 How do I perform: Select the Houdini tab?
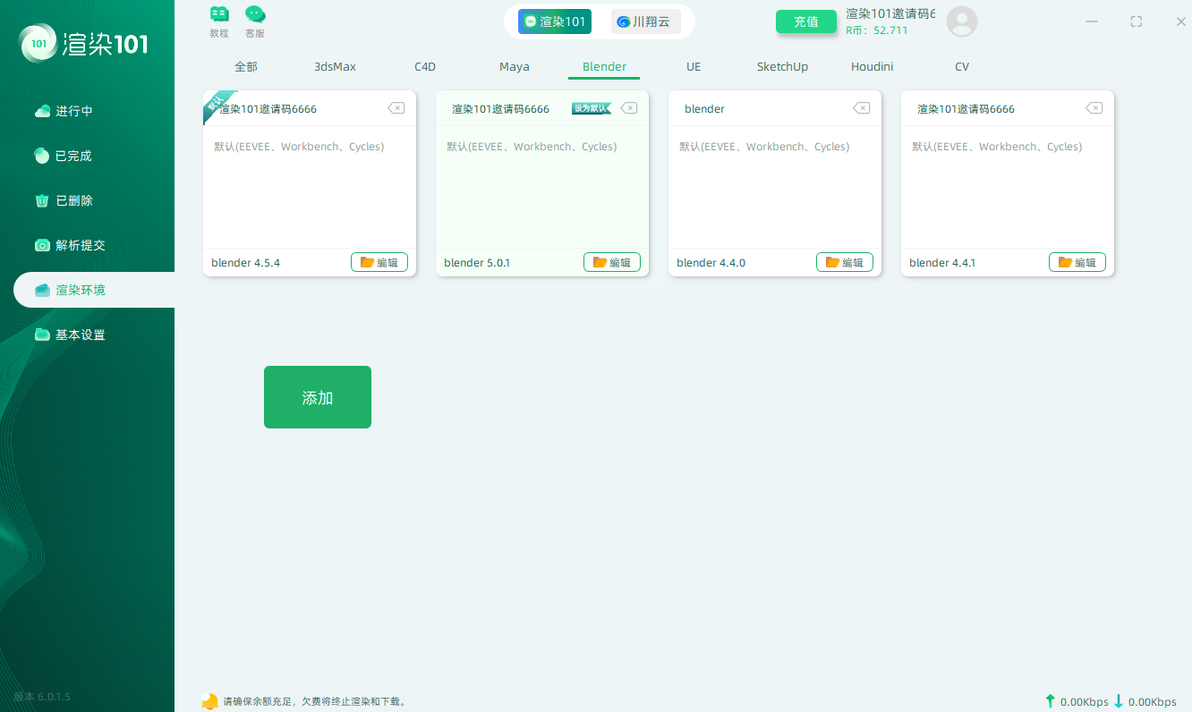(872, 67)
